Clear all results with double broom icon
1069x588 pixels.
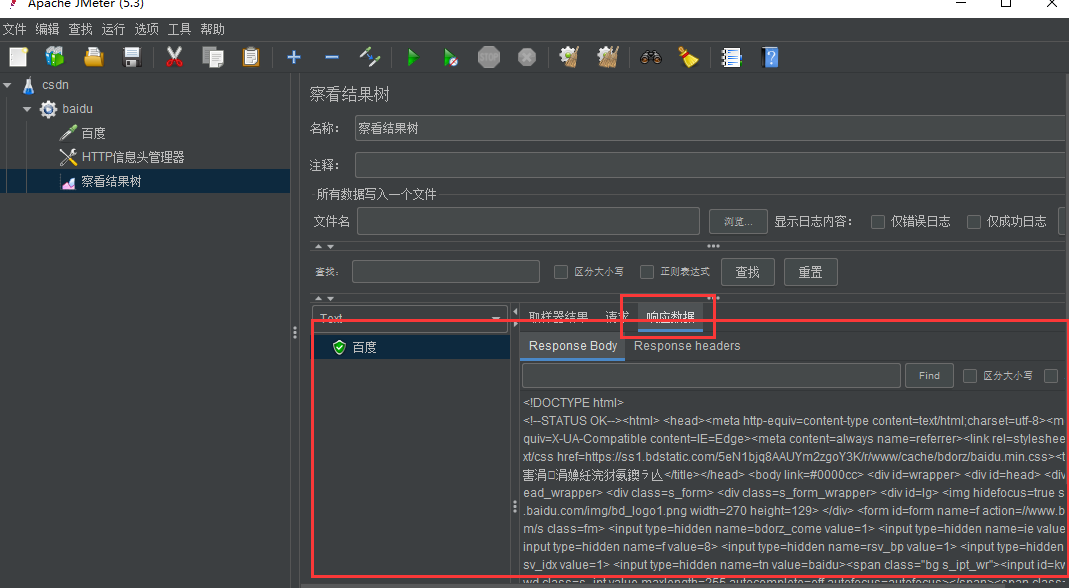click(x=607, y=57)
